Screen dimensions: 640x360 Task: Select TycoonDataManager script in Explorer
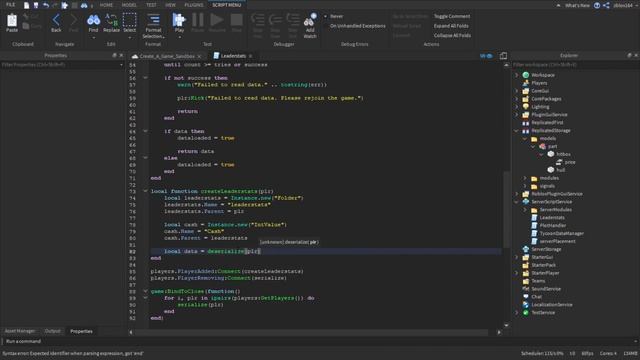(x=562, y=233)
